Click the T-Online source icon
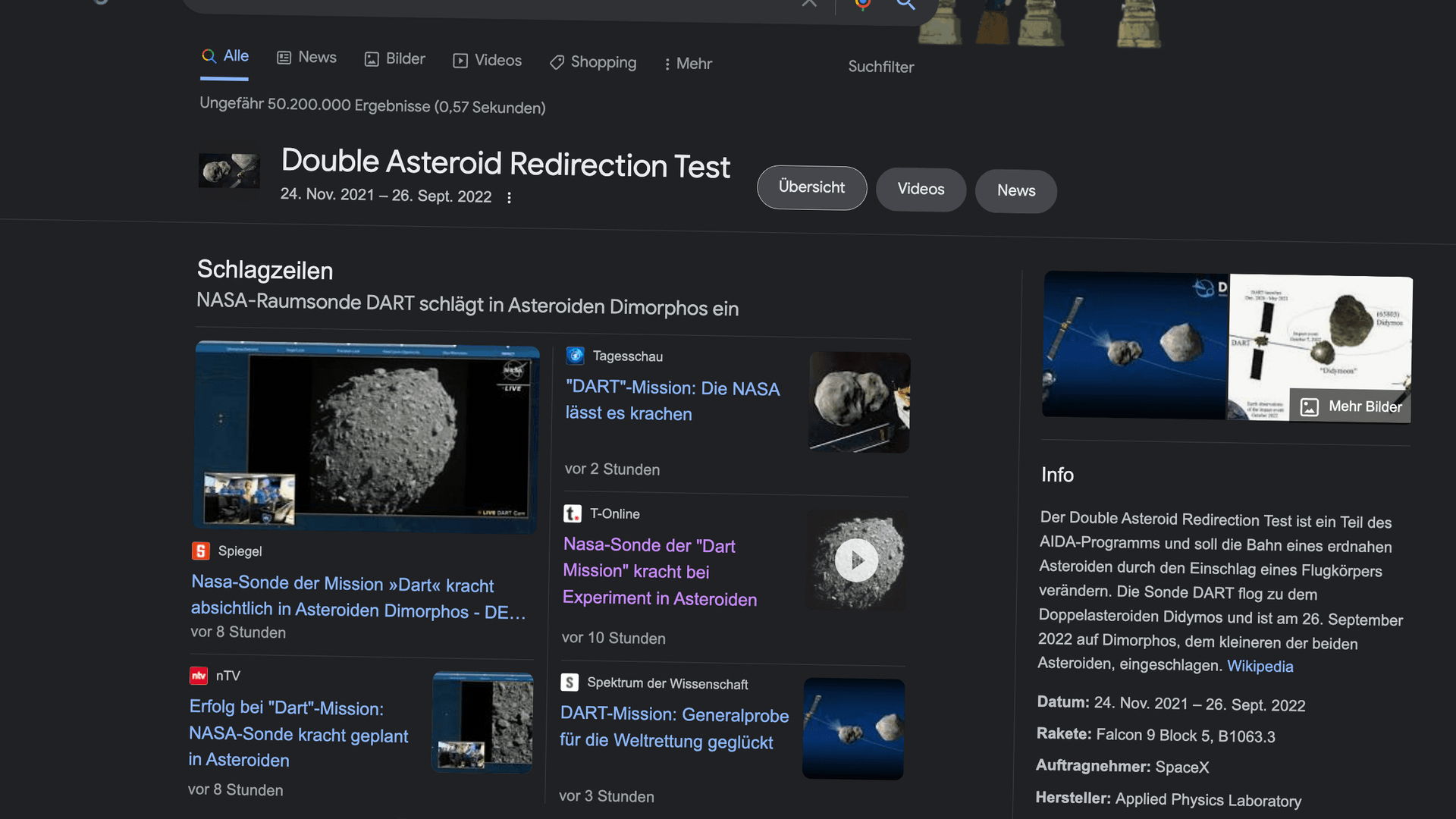Screen dimensions: 1456x819 tap(573, 513)
